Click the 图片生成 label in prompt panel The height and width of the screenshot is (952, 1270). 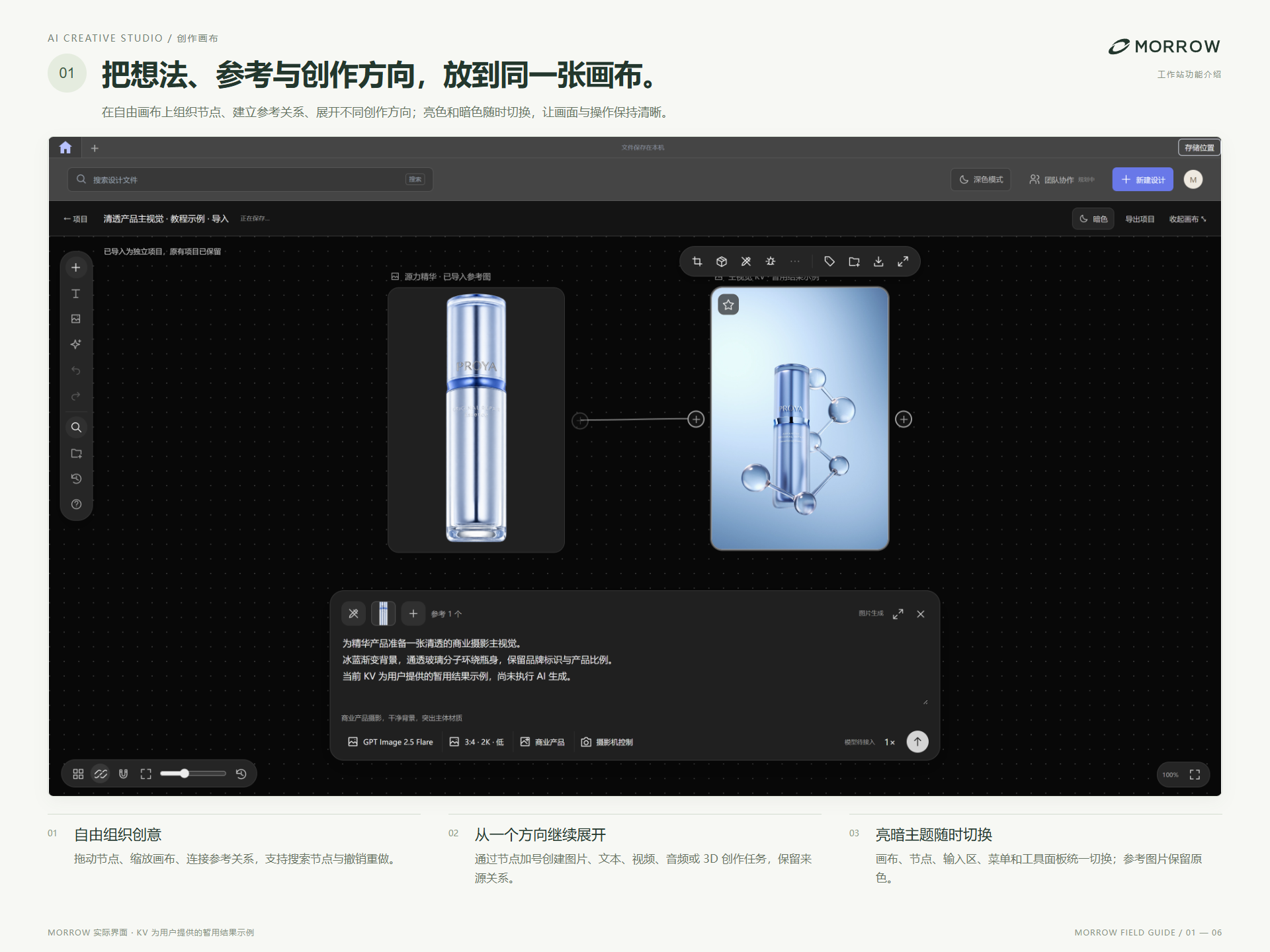click(x=871, y=614)
